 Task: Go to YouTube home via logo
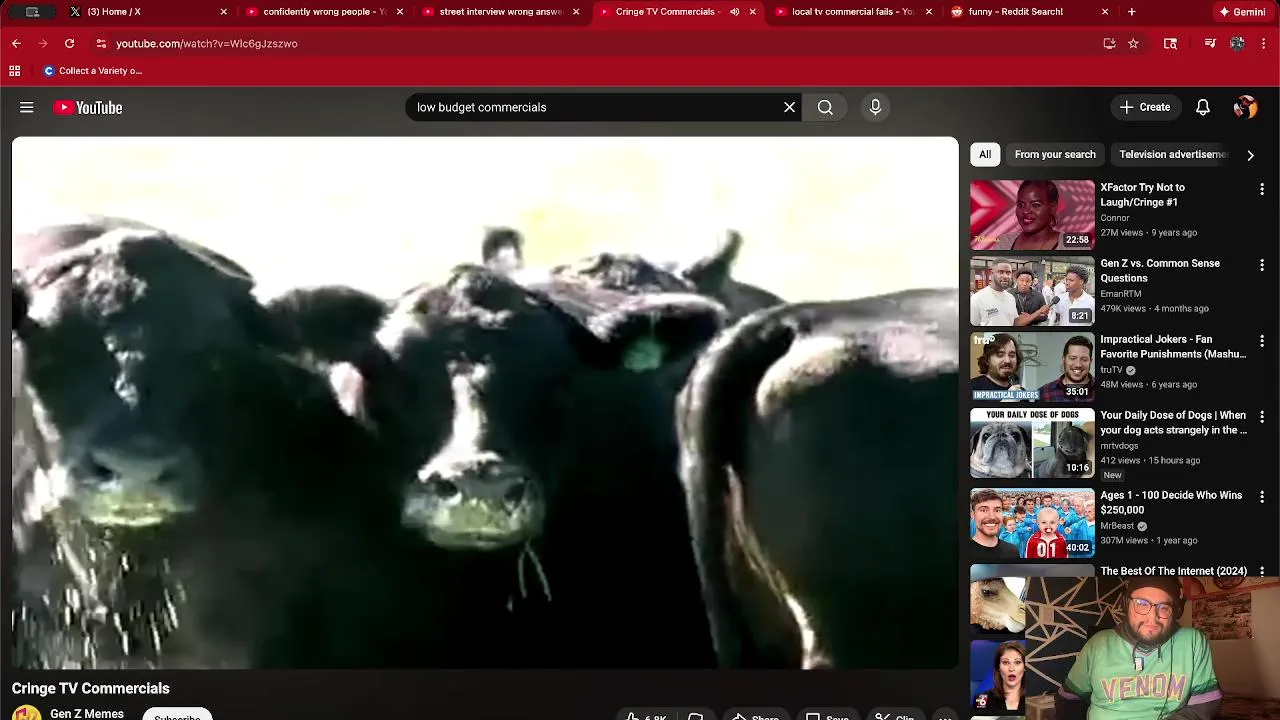coord(88,107)
